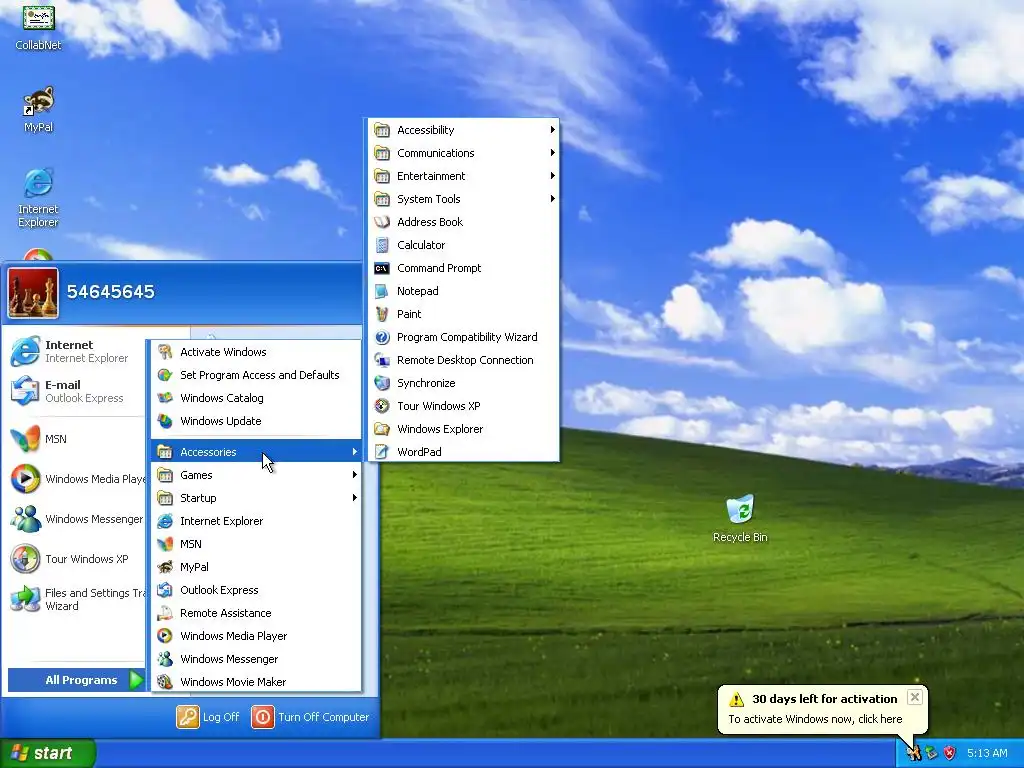Open pinned Internet Explorer in Start menu
This screenshot has height=768, width=1024.
72,351
